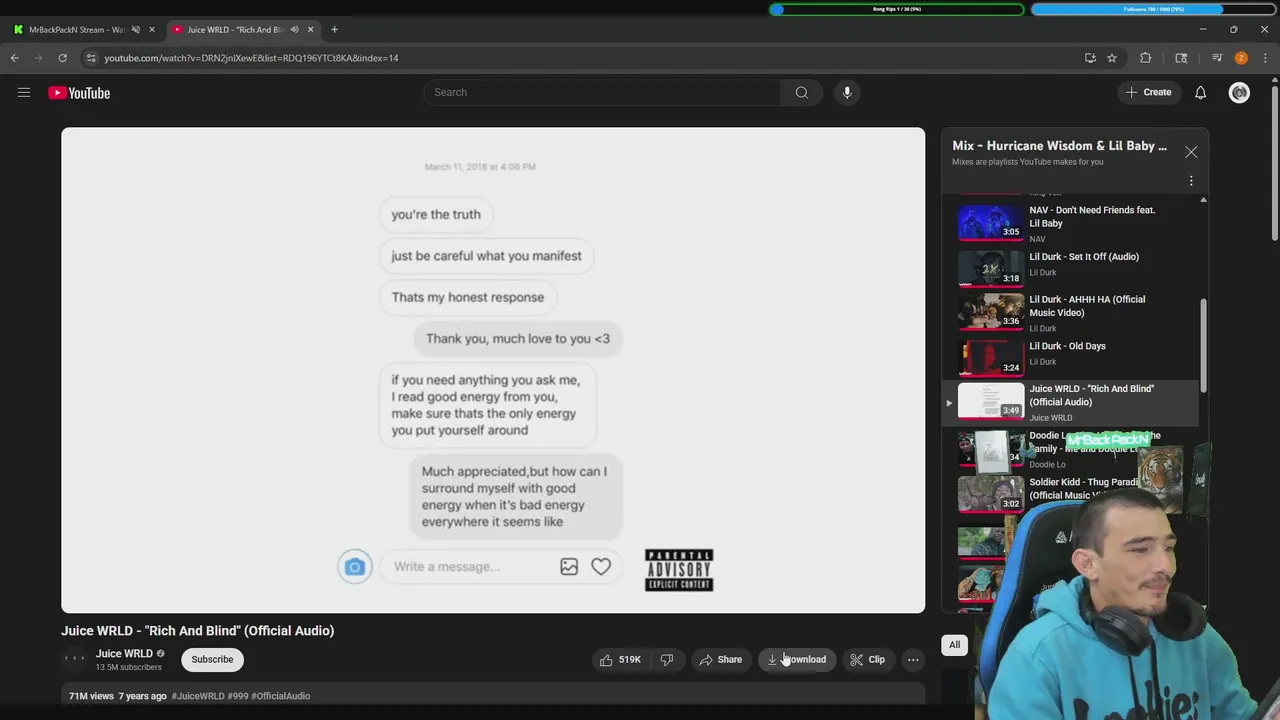Close the Mix playlist panel
This screenshot has height=720, width=1280.
pyautogui.click(x=1191, y=152)
